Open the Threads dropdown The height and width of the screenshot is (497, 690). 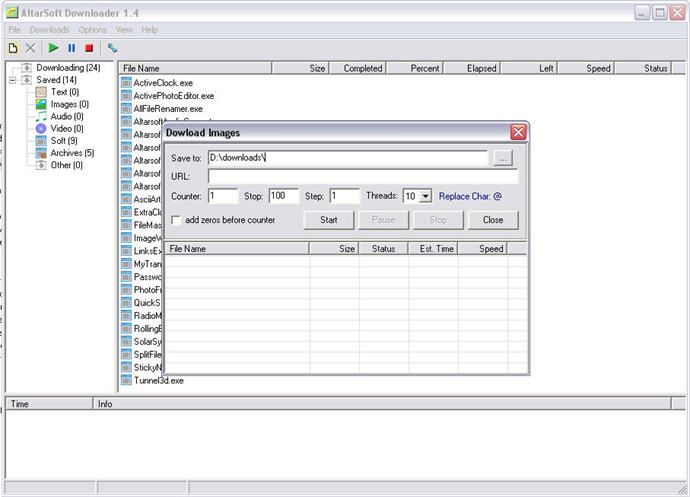426,197
